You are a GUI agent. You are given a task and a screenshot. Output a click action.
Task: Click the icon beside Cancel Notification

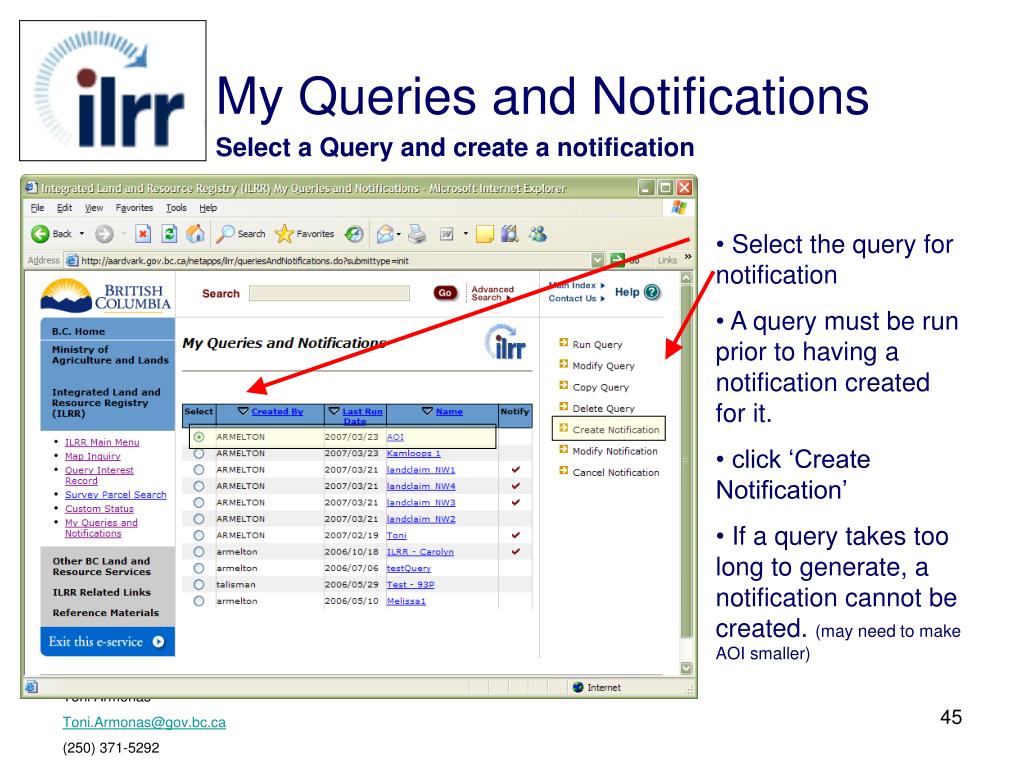564,470
